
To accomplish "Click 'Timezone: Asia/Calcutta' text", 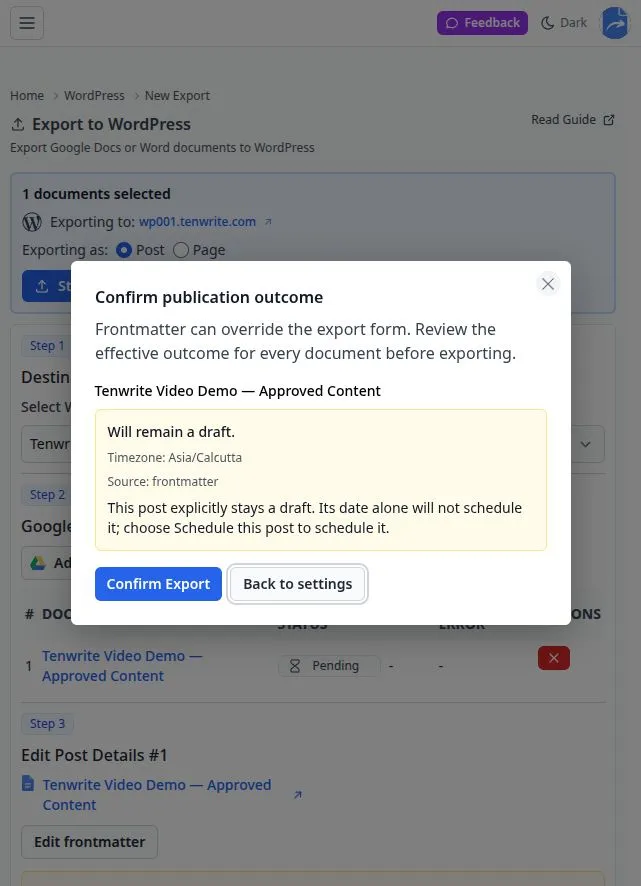I will 174,457.
